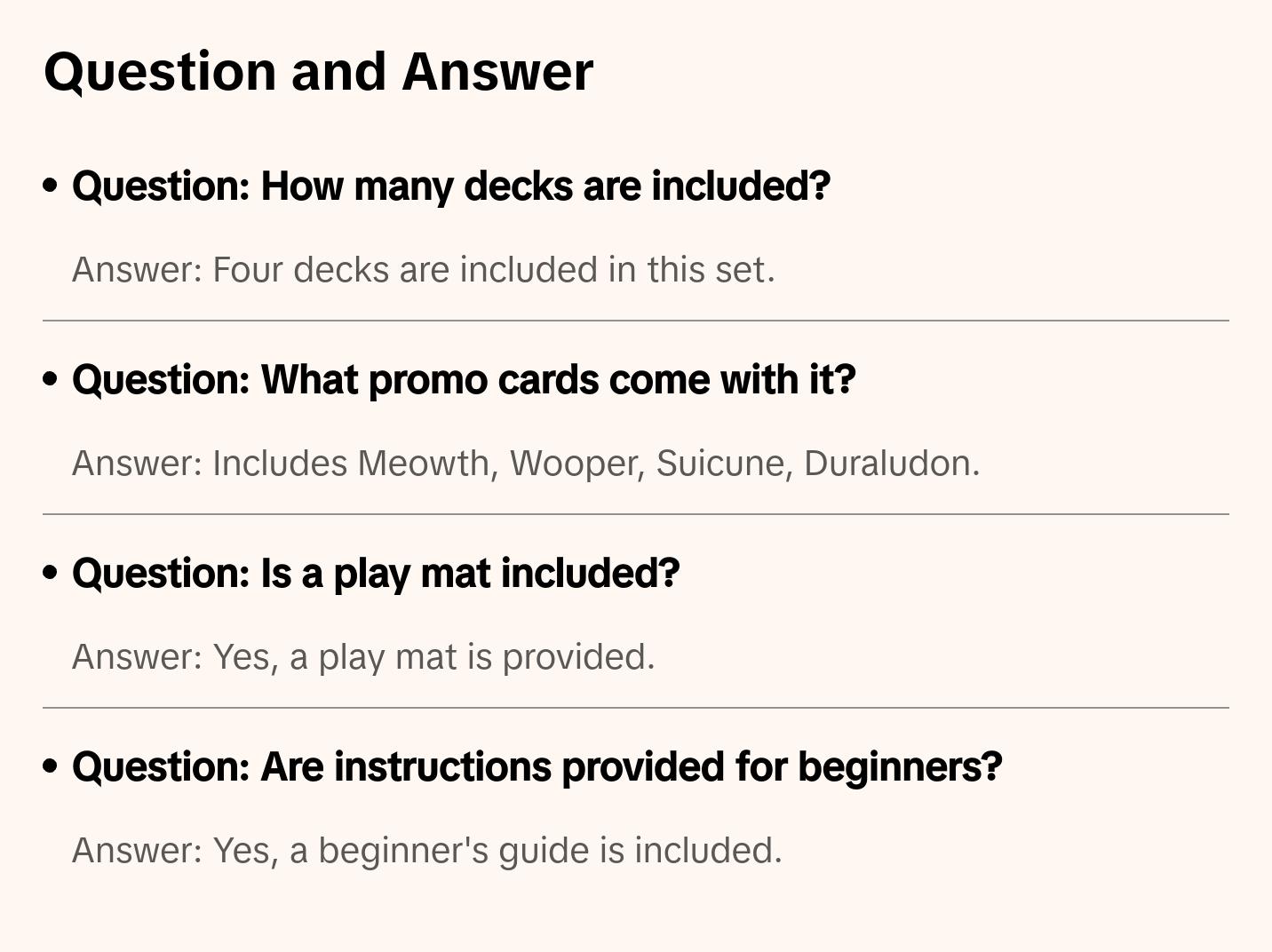Image resolution: width=1272 pixels, height=952 pixels.
Task: Click the word 'Meowth' in the promo answer
Action: click(424, 464)
